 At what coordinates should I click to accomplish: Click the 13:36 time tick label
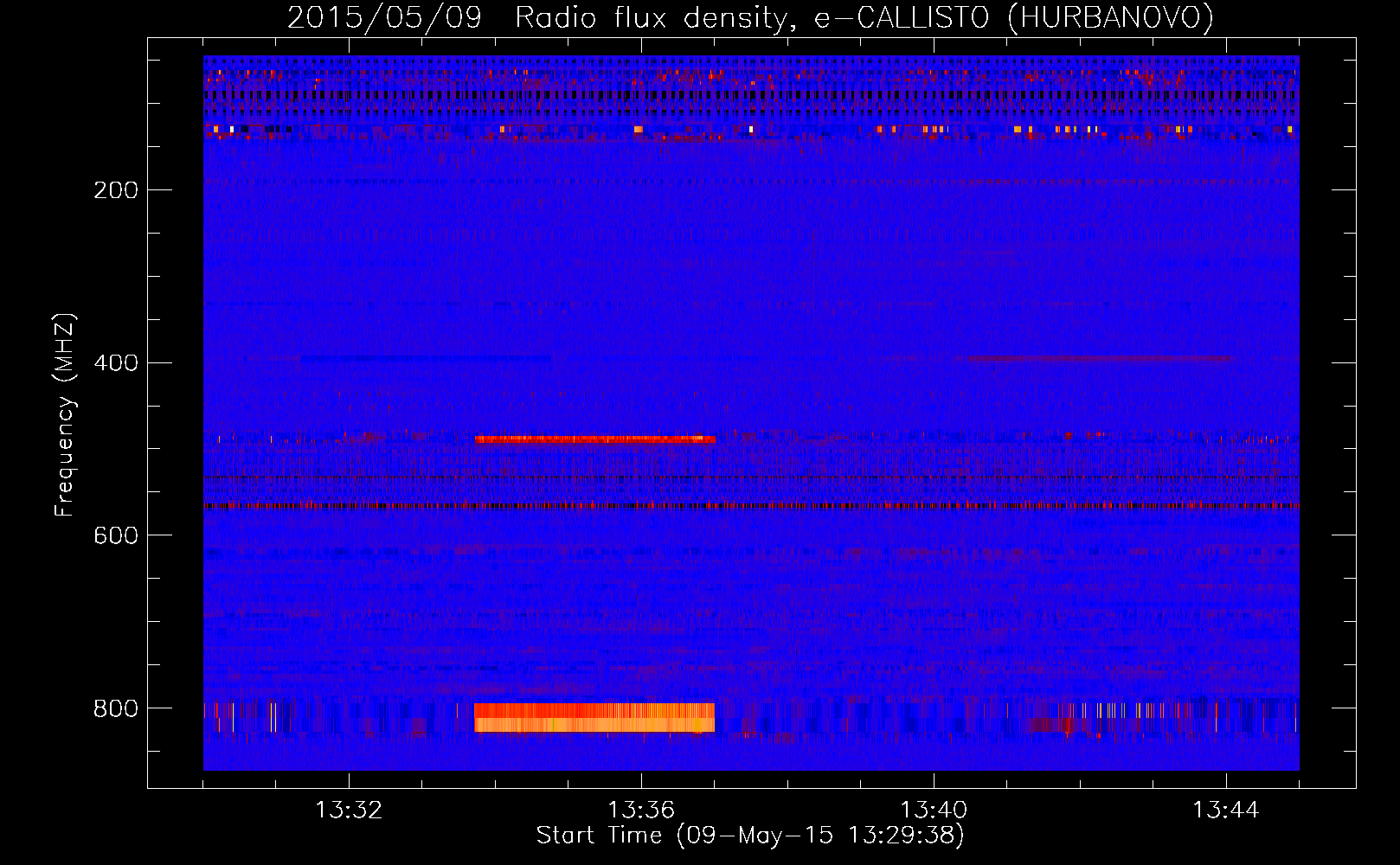[641, 811]
